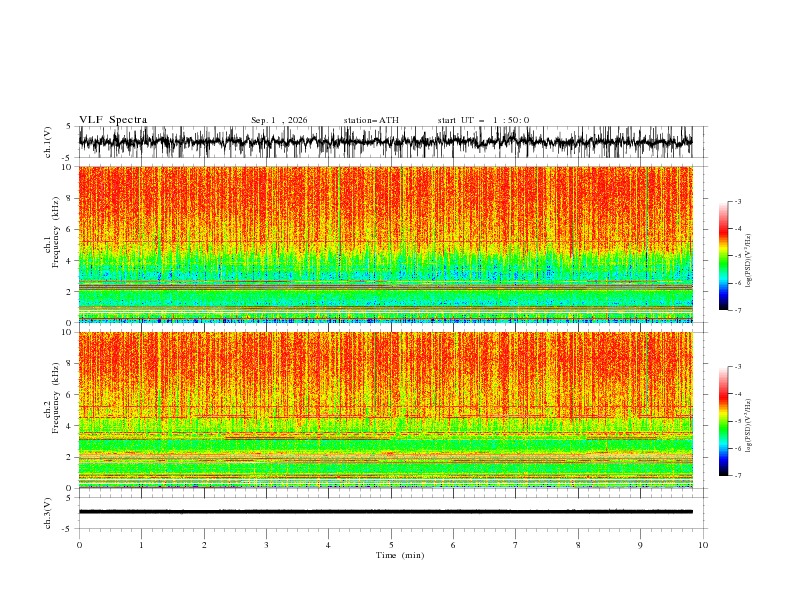The width and height of the screenshot is (792, 612).
Task: Click the Time (min) axis label
Action: pos(400,555)
